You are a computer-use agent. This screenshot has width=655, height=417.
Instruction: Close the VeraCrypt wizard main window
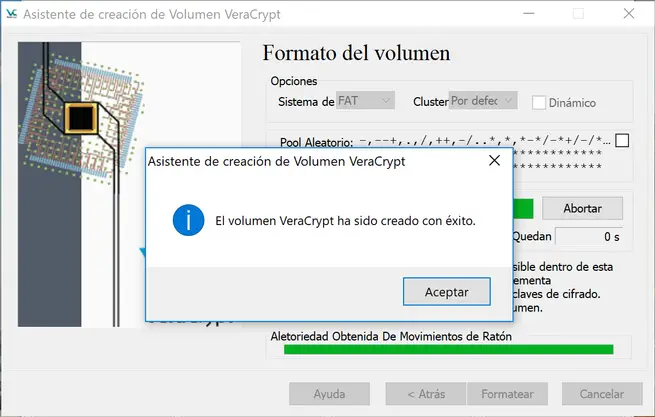pyautogui.click(x=629, y=14)
